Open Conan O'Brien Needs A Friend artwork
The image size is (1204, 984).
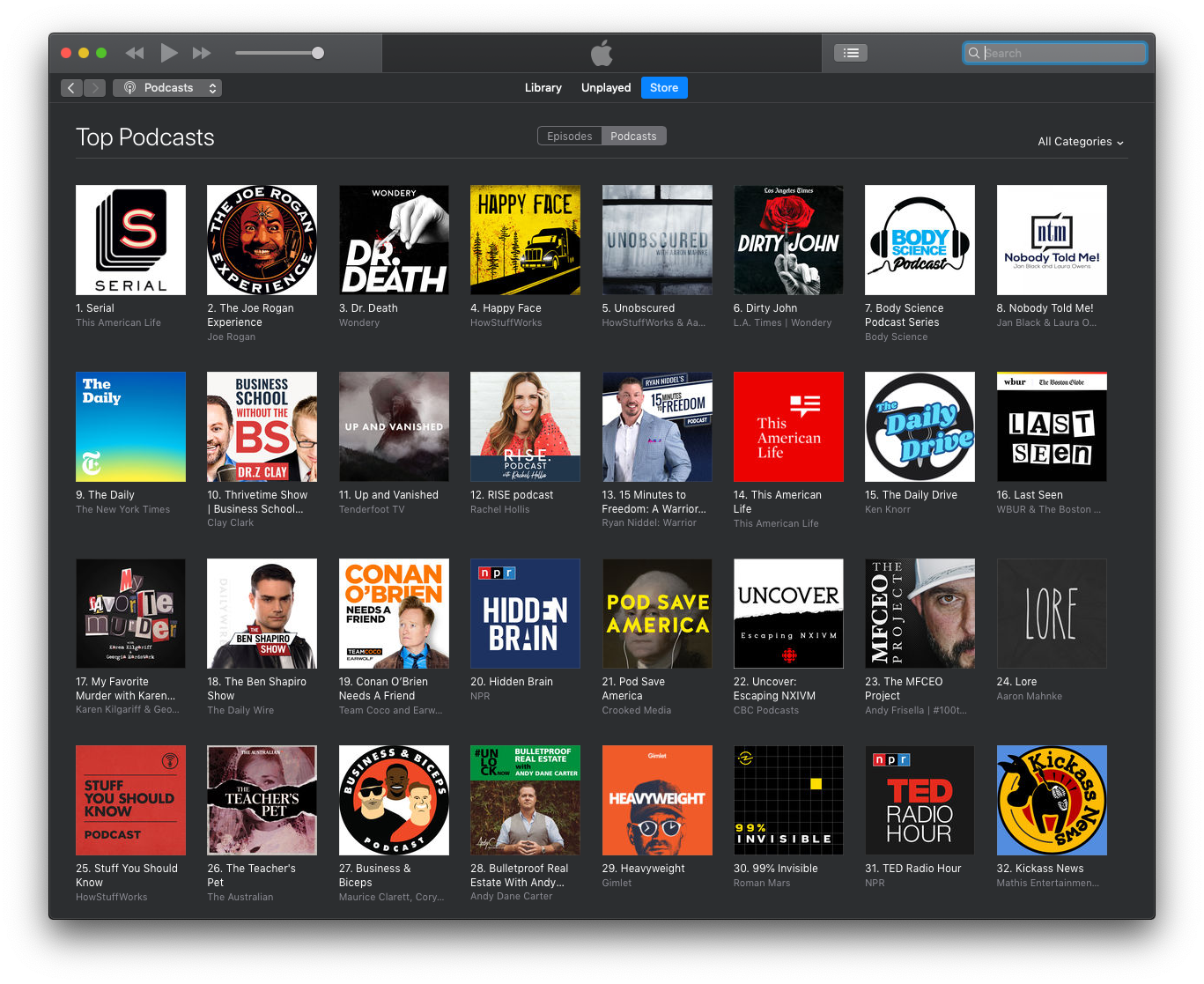pyautogui.click(x=394, y=613)
